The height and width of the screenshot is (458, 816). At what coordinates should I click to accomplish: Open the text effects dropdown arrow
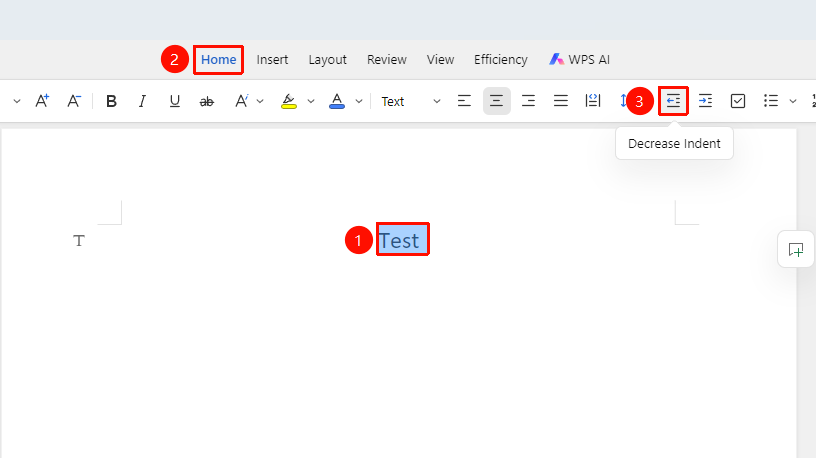click(x=260, y=101)
